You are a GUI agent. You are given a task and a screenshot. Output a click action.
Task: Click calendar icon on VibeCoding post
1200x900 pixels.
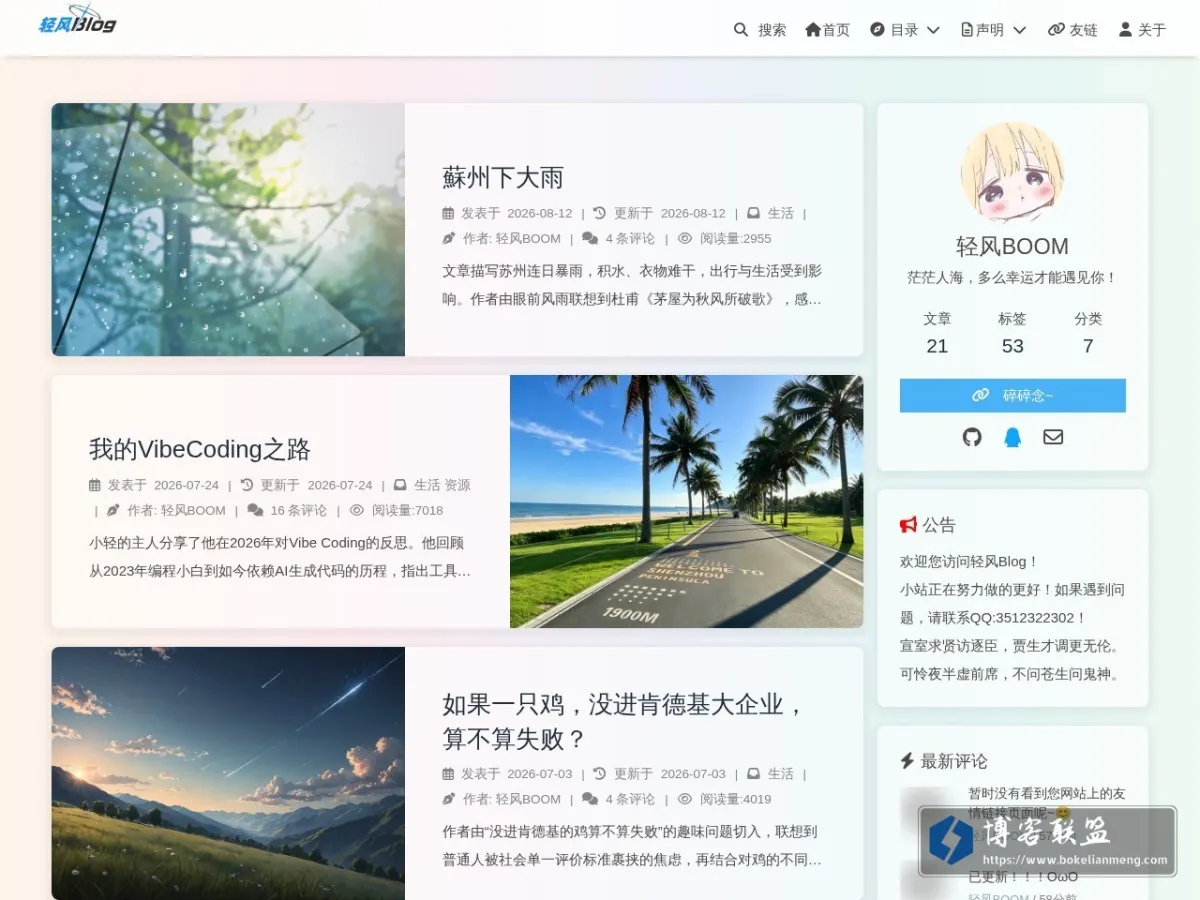95,485
